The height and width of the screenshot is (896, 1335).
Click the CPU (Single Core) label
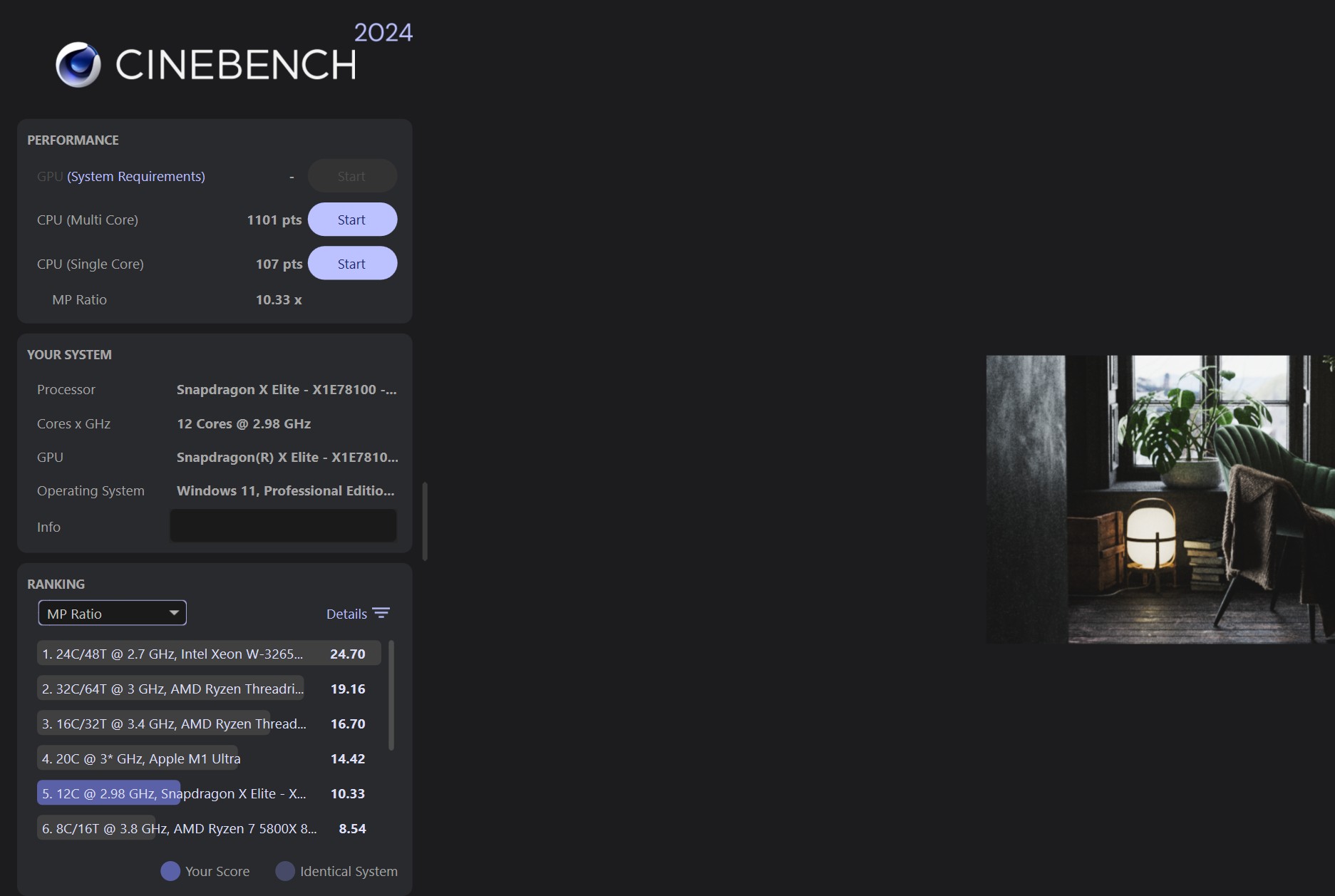[x=91, y=264]
